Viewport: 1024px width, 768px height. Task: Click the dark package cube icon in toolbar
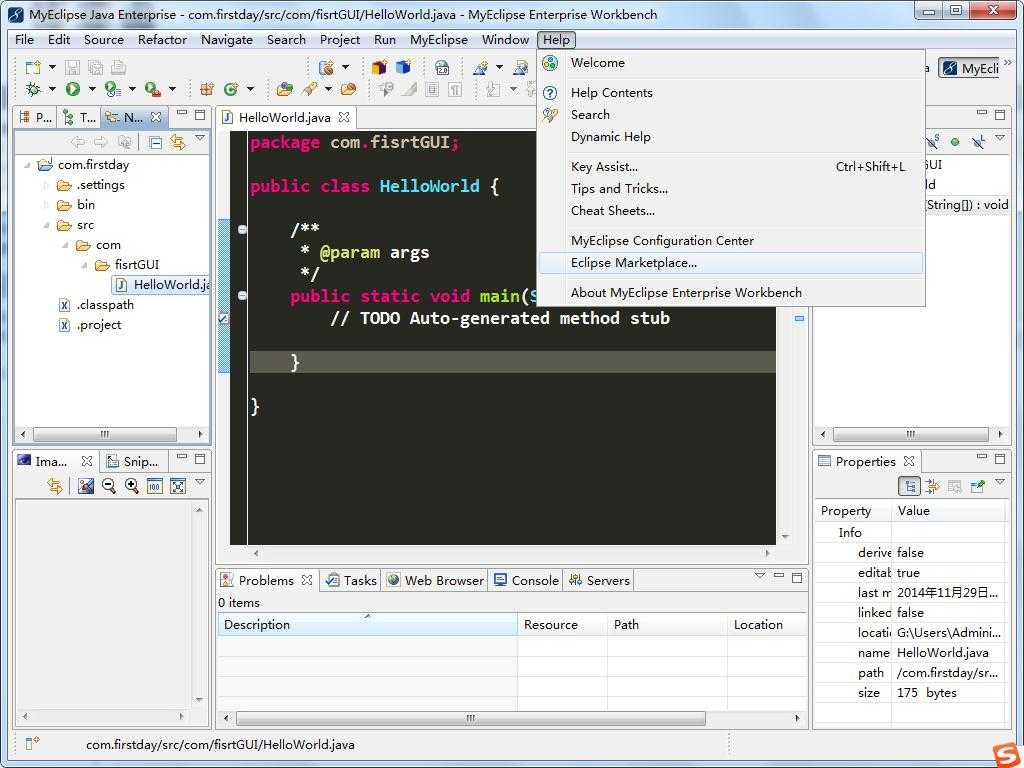[379, 67]
